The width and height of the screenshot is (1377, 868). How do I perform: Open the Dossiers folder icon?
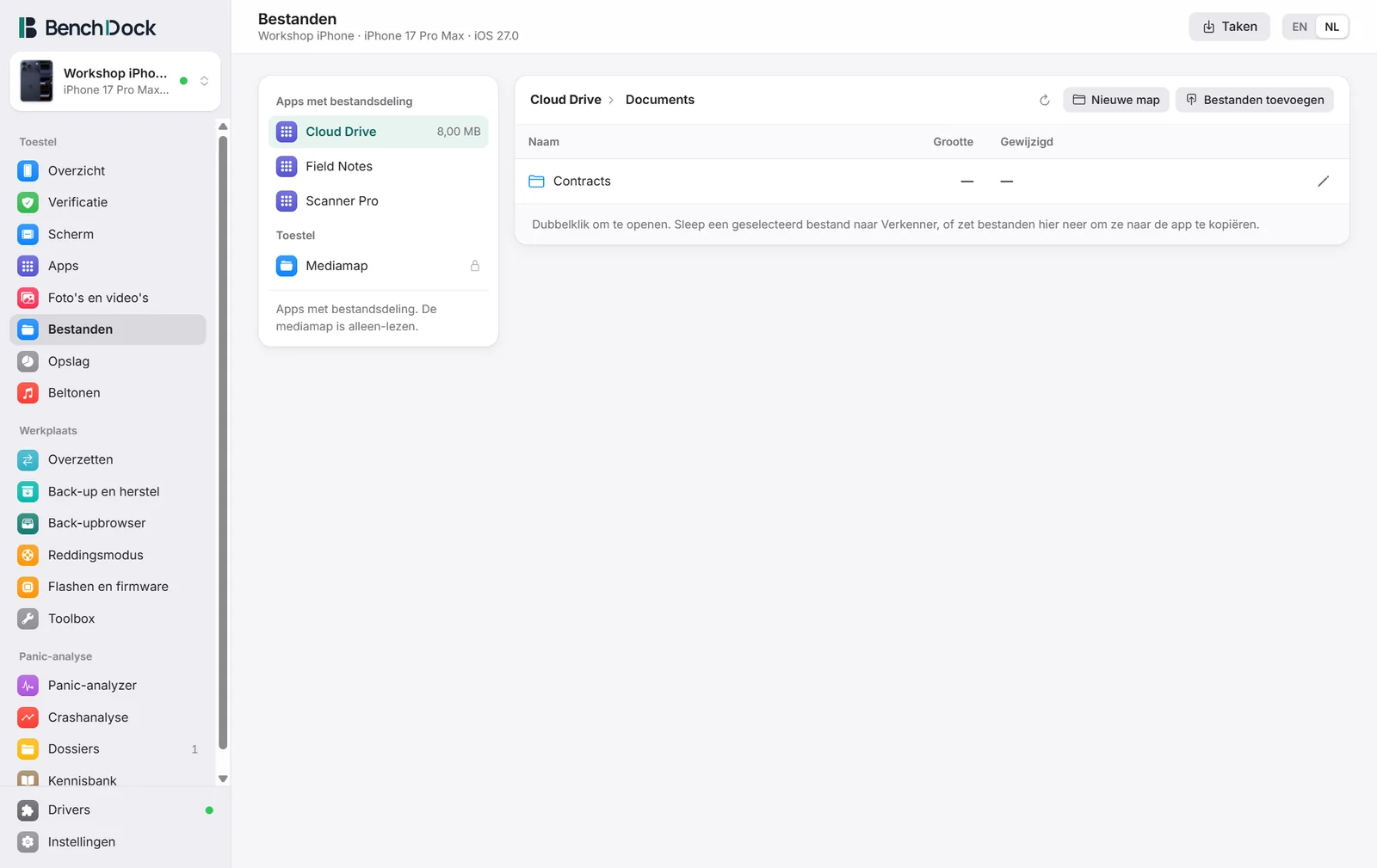point(28,749)
